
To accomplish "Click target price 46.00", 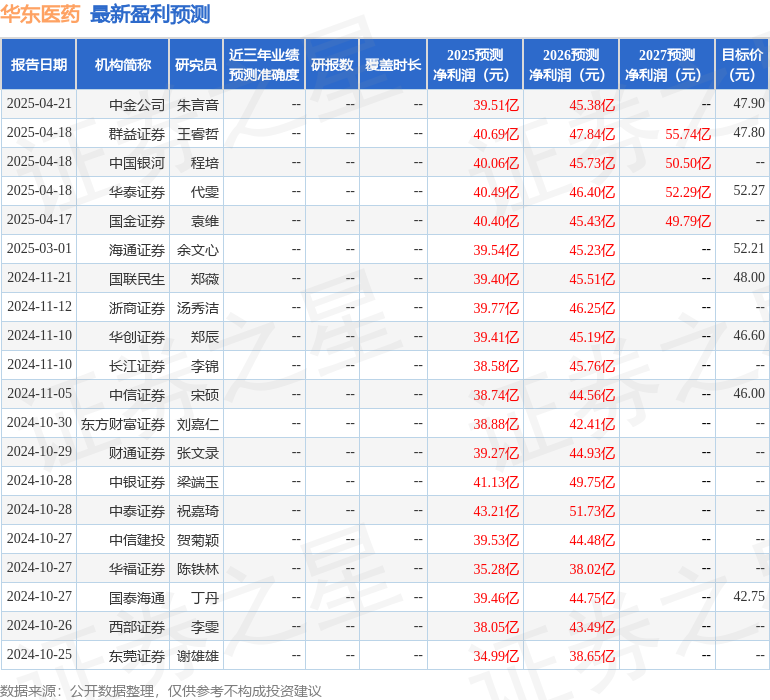I will point(749,393).
